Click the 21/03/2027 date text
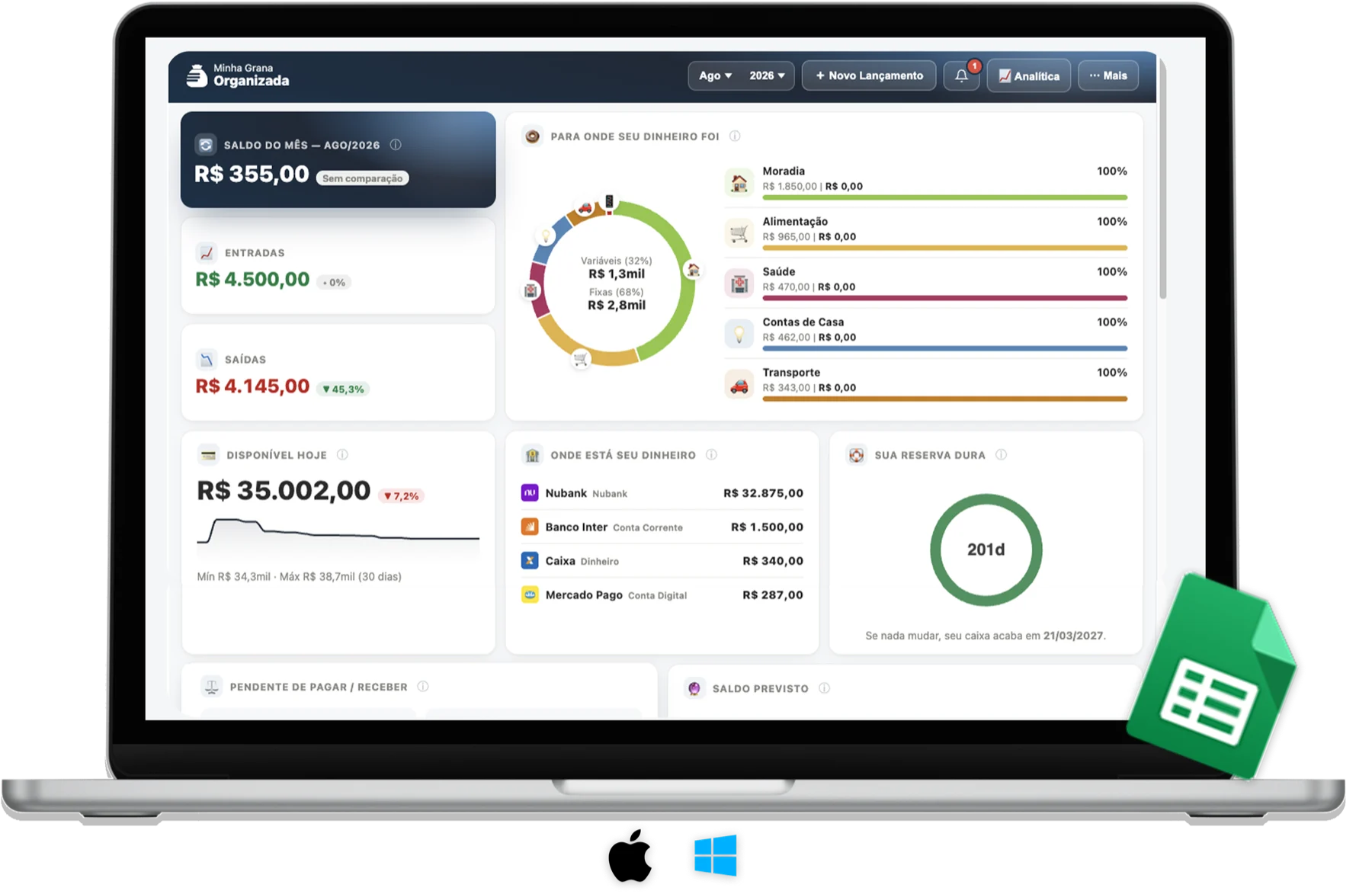This screenshot has height=894, width=1372. pyautogui.click(x=1073, y=636)
